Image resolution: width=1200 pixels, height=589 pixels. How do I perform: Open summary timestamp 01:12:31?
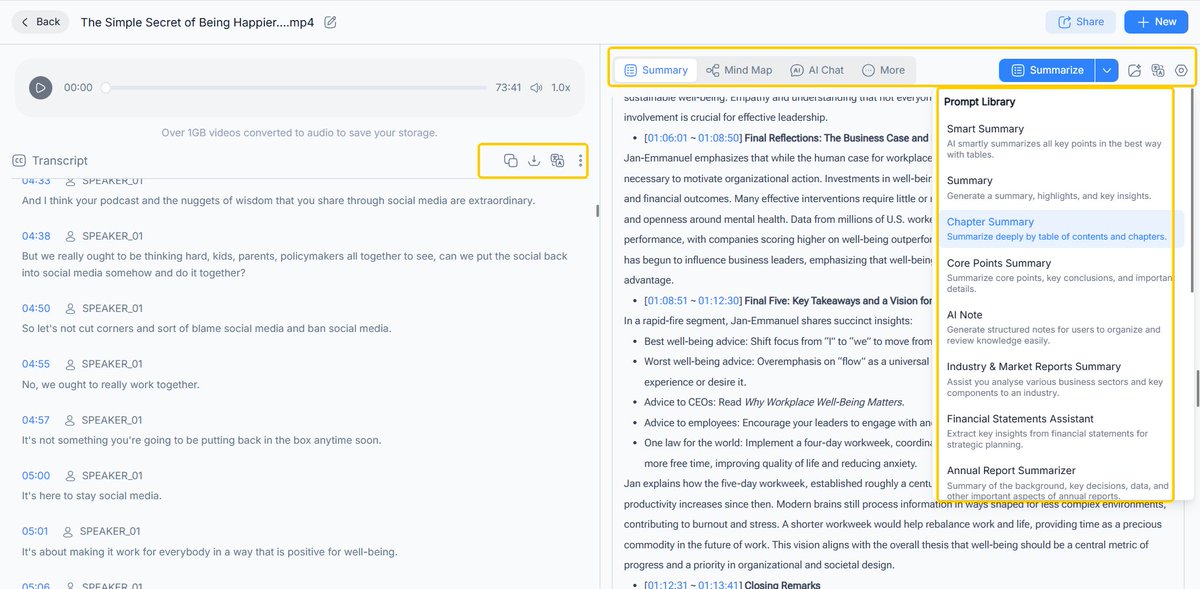click(x=667, y=585)
